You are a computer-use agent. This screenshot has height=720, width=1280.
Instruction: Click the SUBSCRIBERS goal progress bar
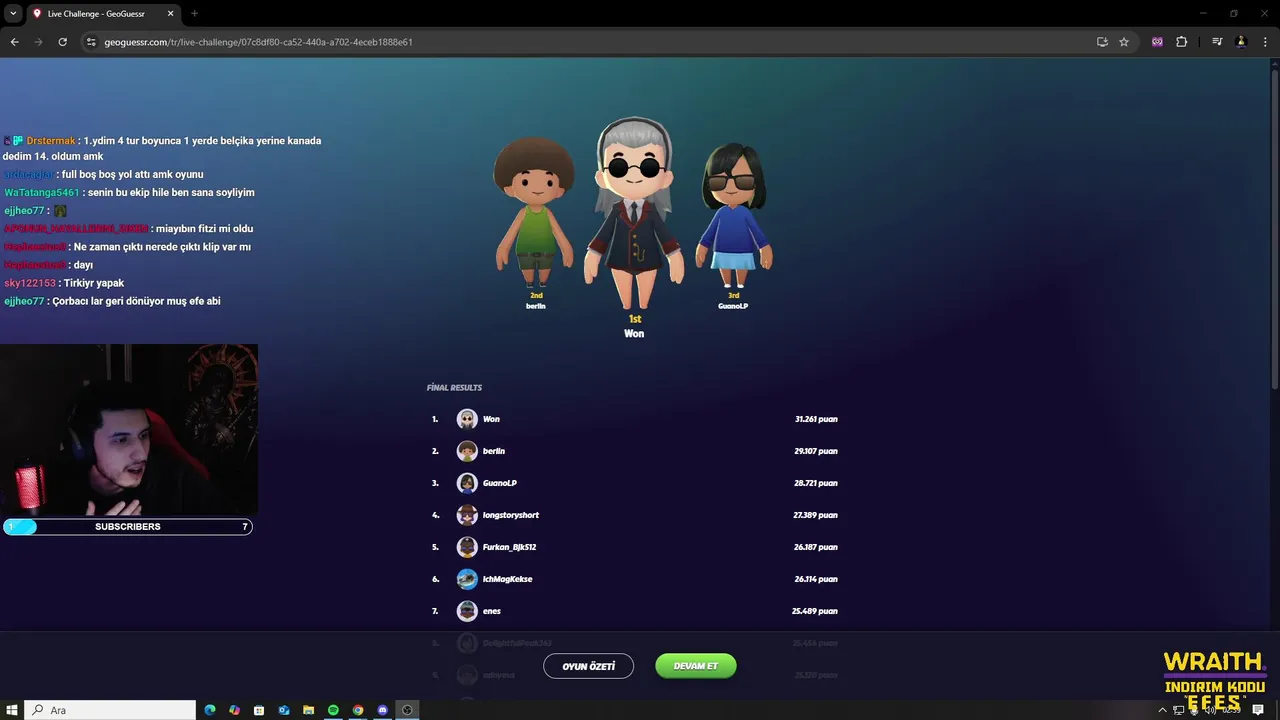127,527
